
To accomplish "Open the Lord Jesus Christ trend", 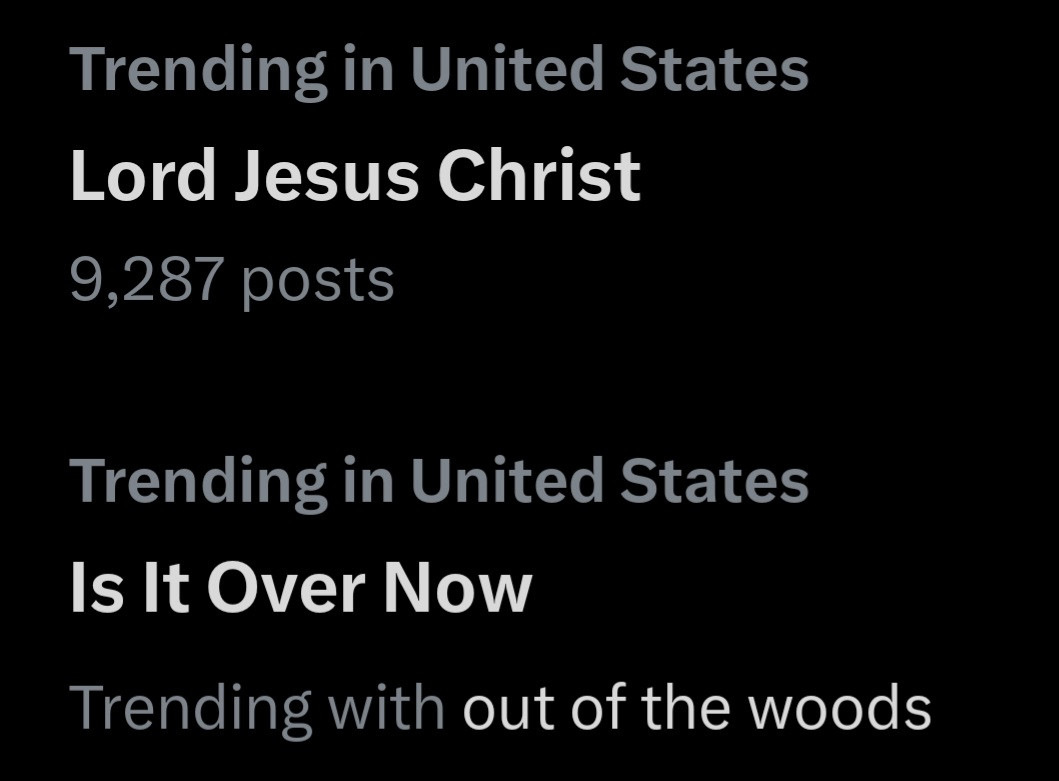I will pyautogui.click(x=355, y=177).
